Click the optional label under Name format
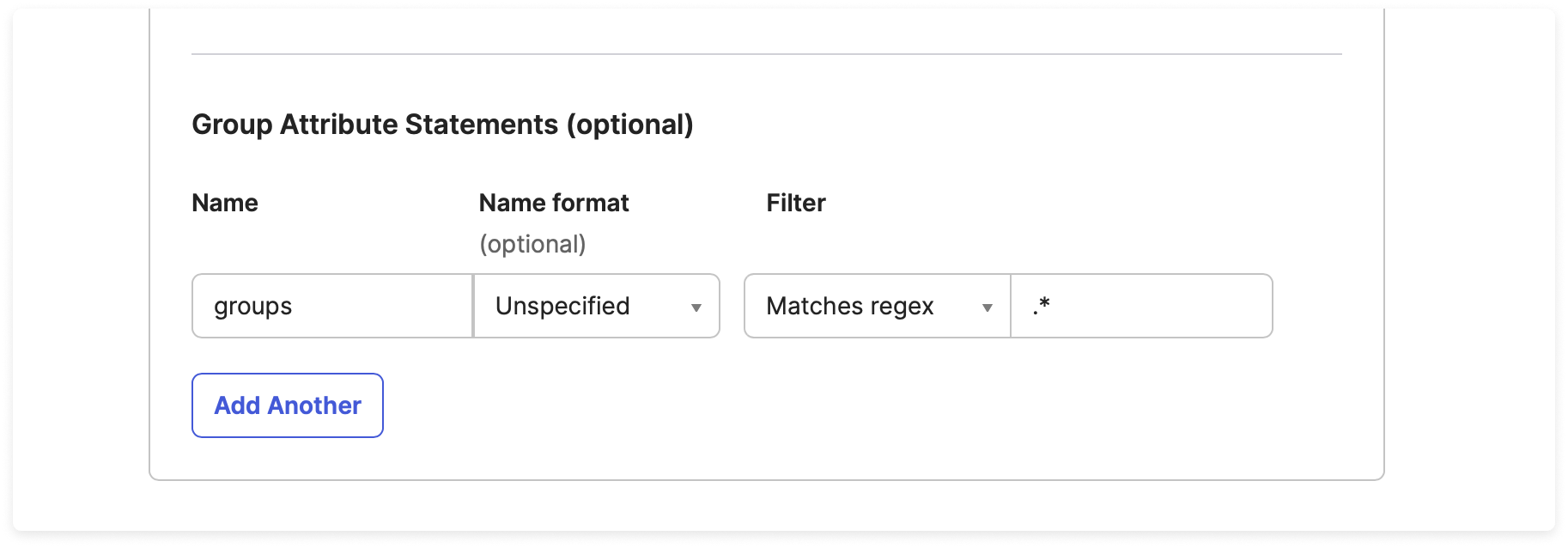This screenshot has height=548, width=1568. 532,243
